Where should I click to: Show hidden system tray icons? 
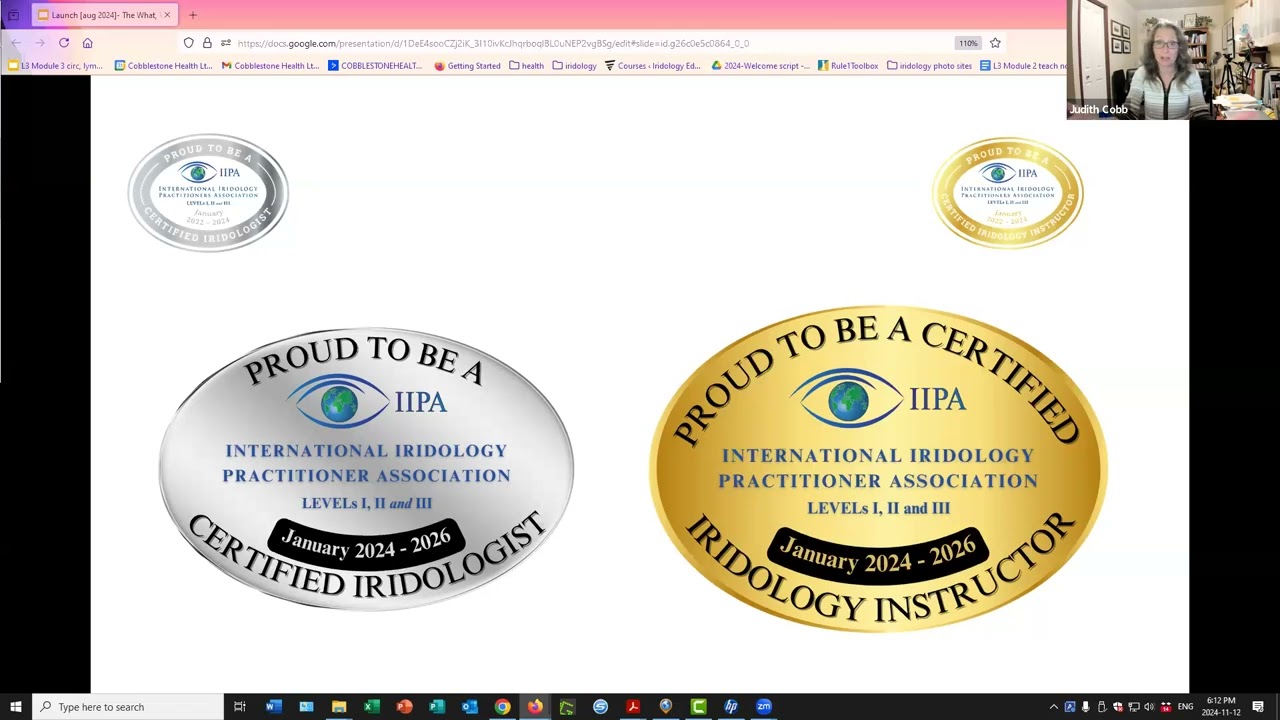[x=1053, y=707]
